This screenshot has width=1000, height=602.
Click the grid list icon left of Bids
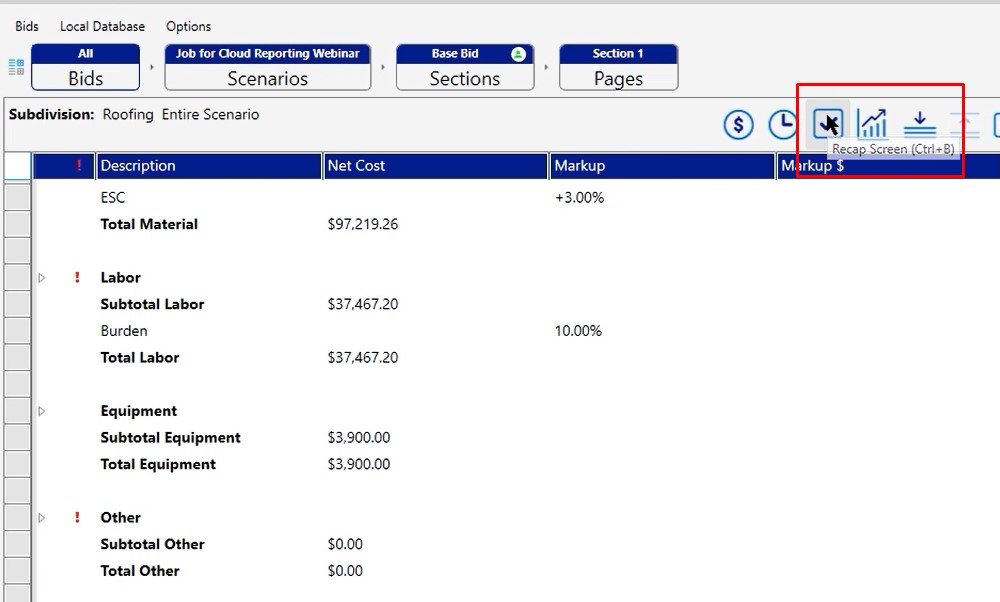[16, 67]
